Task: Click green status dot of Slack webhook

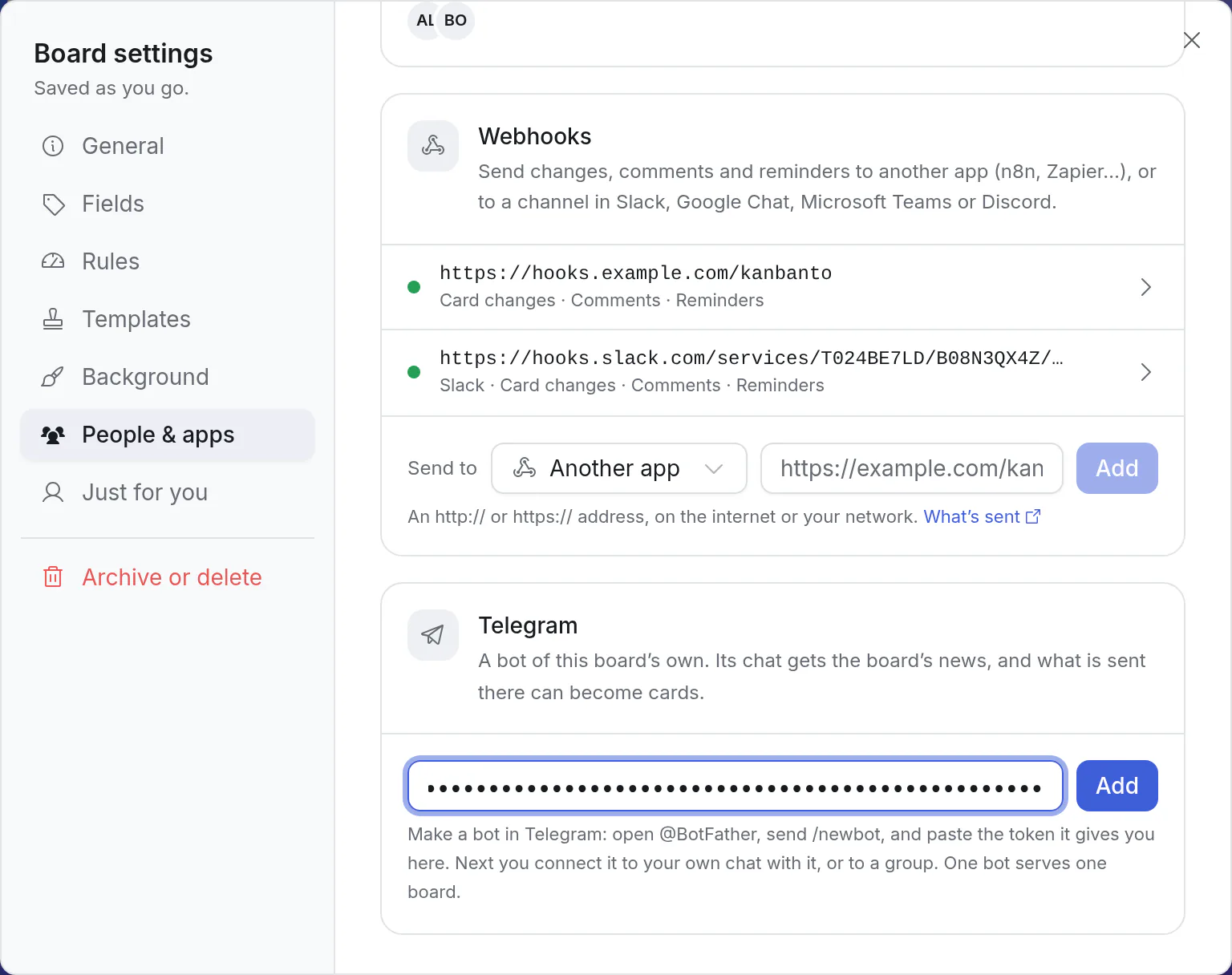Action: 414,372
